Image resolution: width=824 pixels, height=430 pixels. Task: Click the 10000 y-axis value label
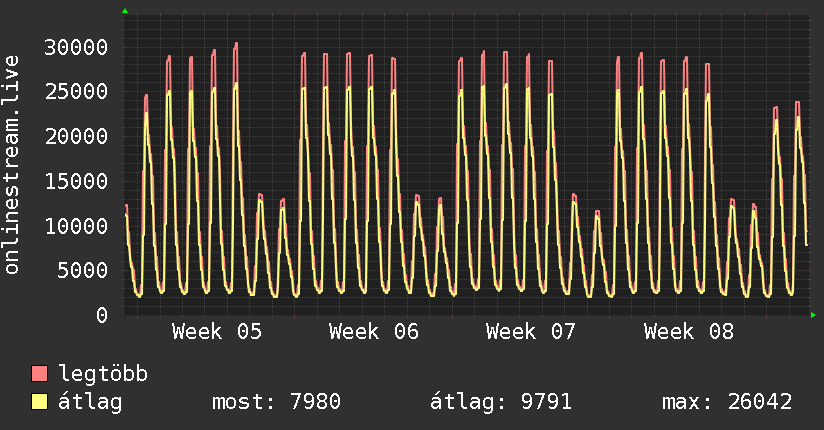click(x=78, y=226)
